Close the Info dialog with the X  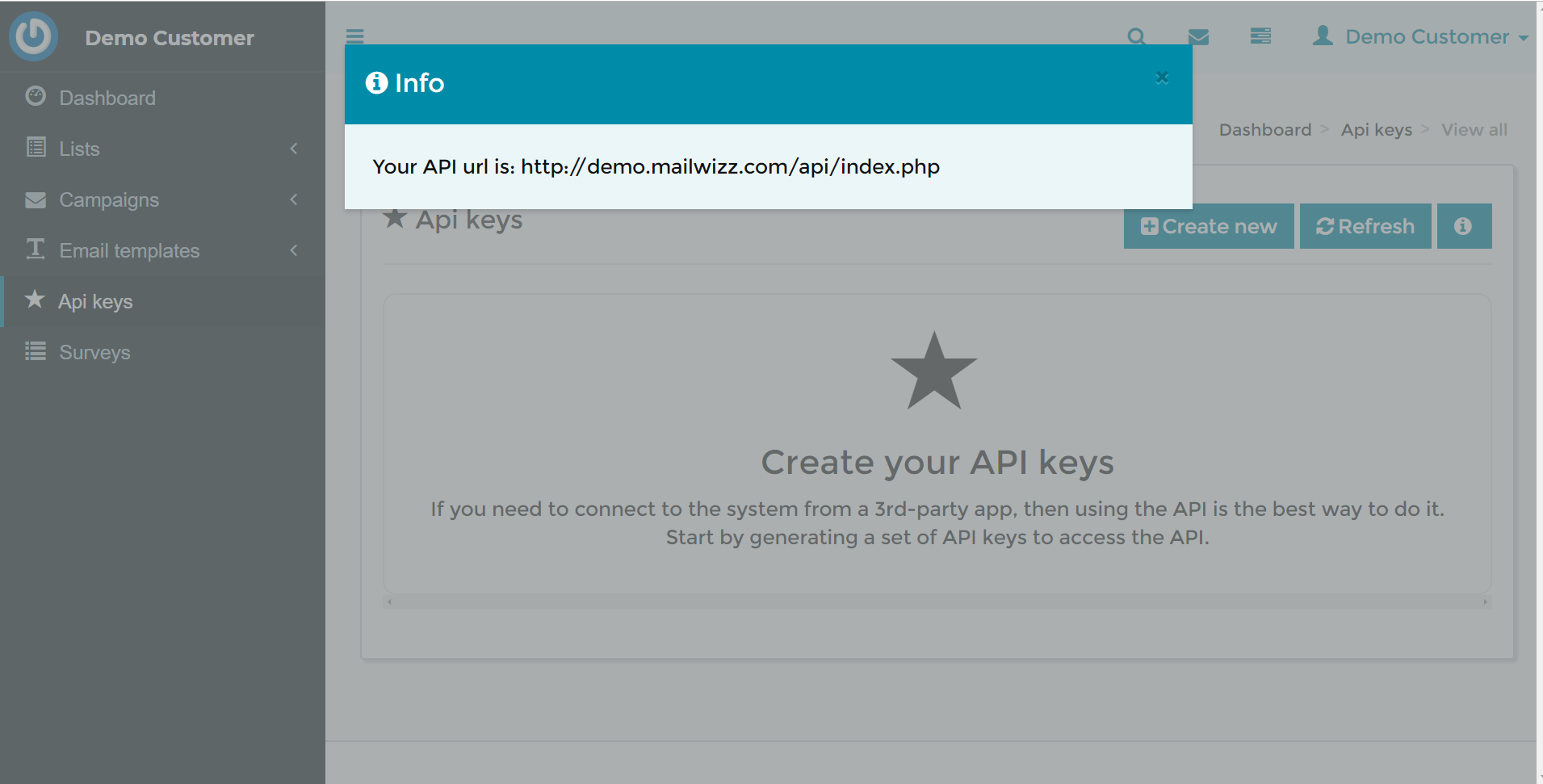tap(1162, 78)
